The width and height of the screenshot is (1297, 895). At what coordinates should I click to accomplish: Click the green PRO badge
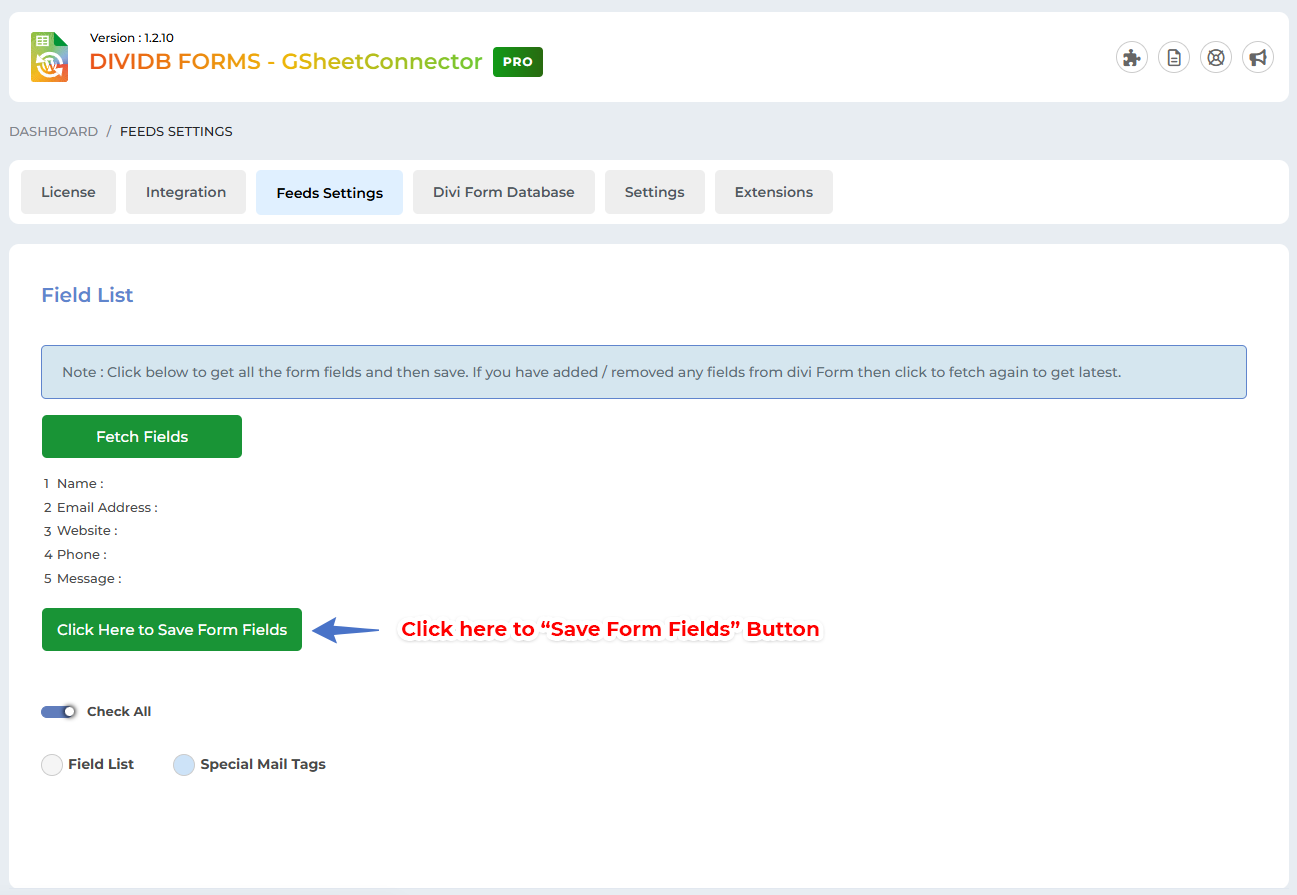[517, 62]
